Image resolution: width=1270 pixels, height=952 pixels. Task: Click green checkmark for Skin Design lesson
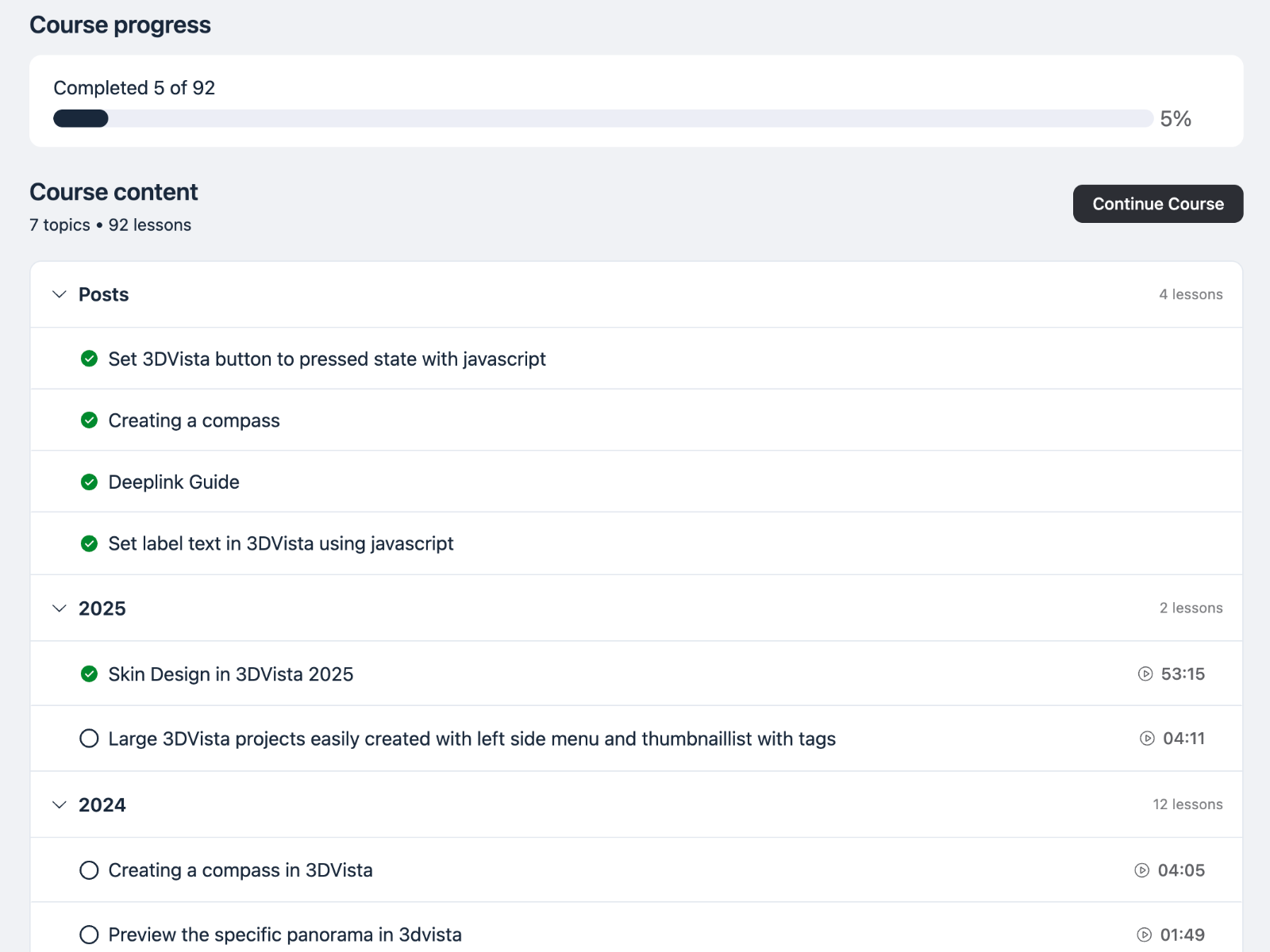(90, 674)
